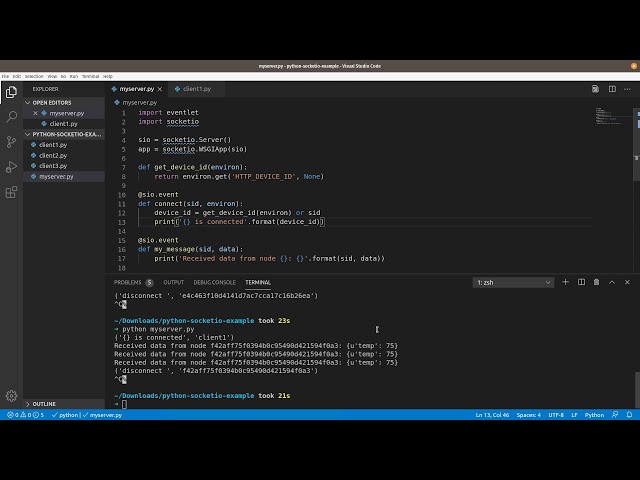Open the feedback icon in status bar

coord(615,415)
